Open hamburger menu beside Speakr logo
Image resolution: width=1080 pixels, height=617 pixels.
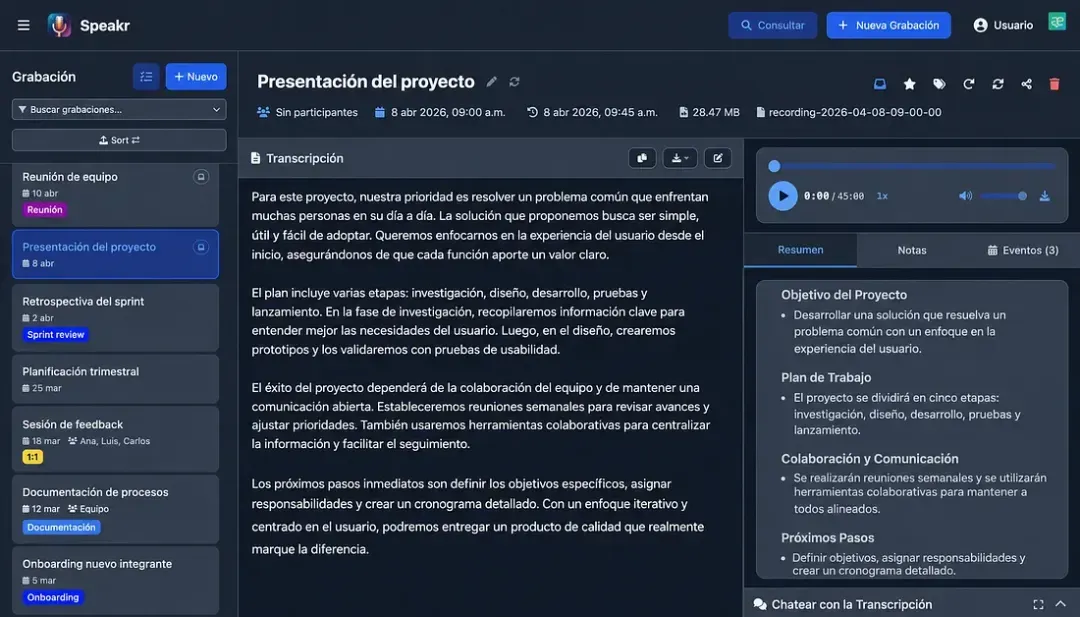click(x=23, y=25)
